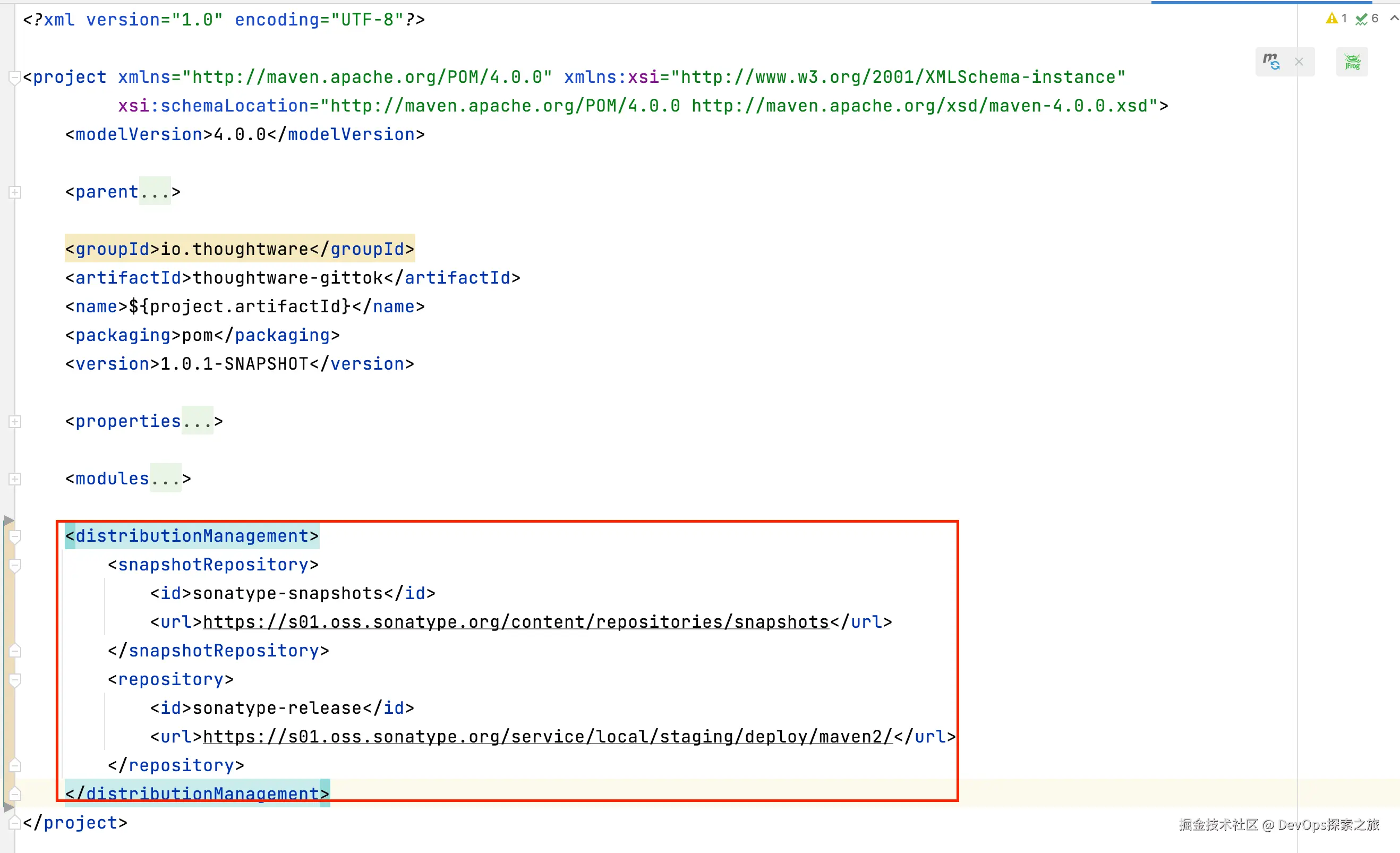Expand the folded properties block

tap(15, 422)
